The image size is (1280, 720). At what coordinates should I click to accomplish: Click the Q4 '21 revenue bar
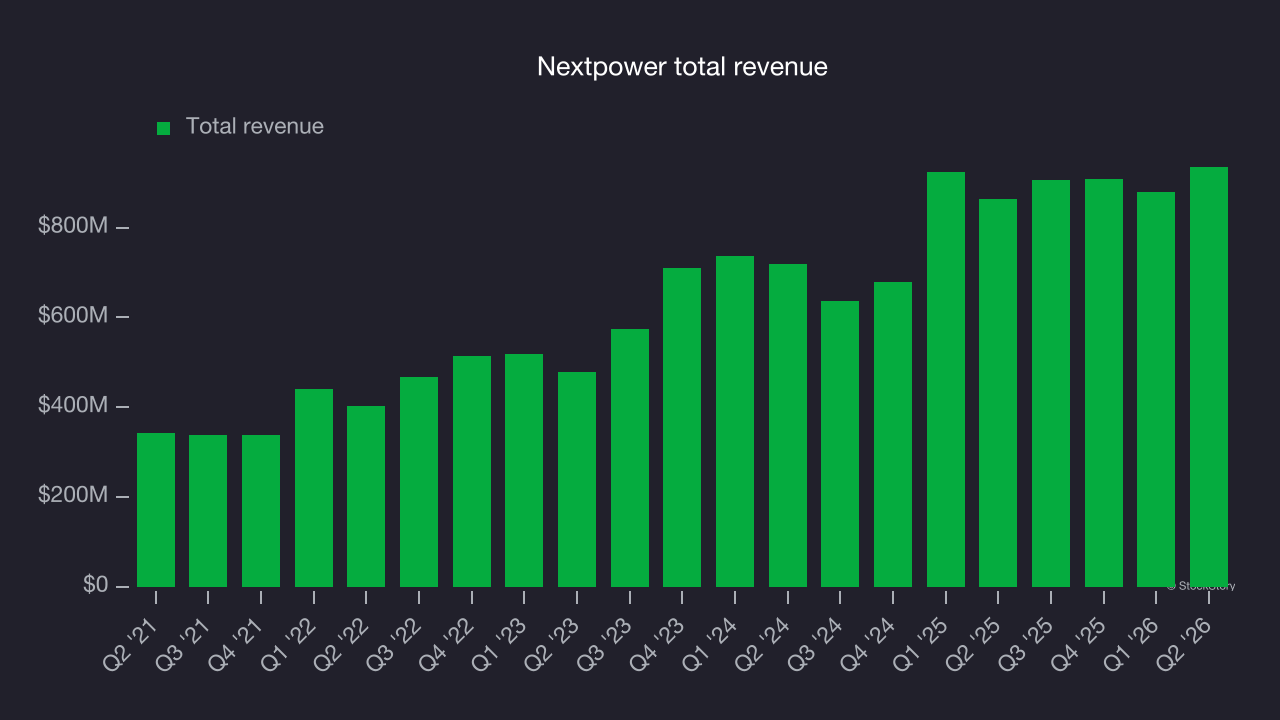point(261,511)
